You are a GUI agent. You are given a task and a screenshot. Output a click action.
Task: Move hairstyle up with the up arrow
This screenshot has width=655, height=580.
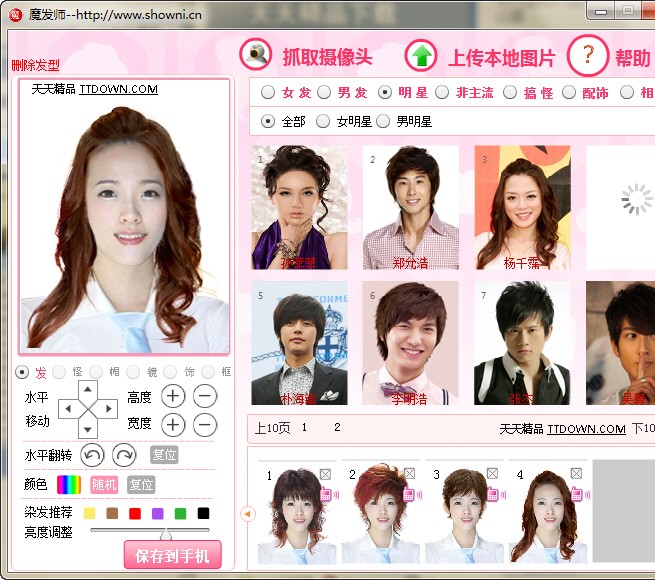click(88, 389)
